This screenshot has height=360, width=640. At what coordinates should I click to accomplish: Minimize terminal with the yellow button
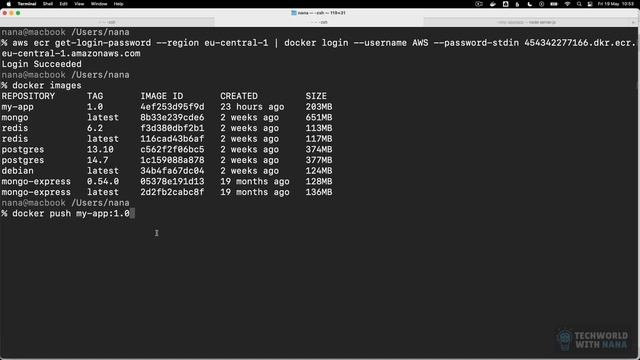[11, 13]
